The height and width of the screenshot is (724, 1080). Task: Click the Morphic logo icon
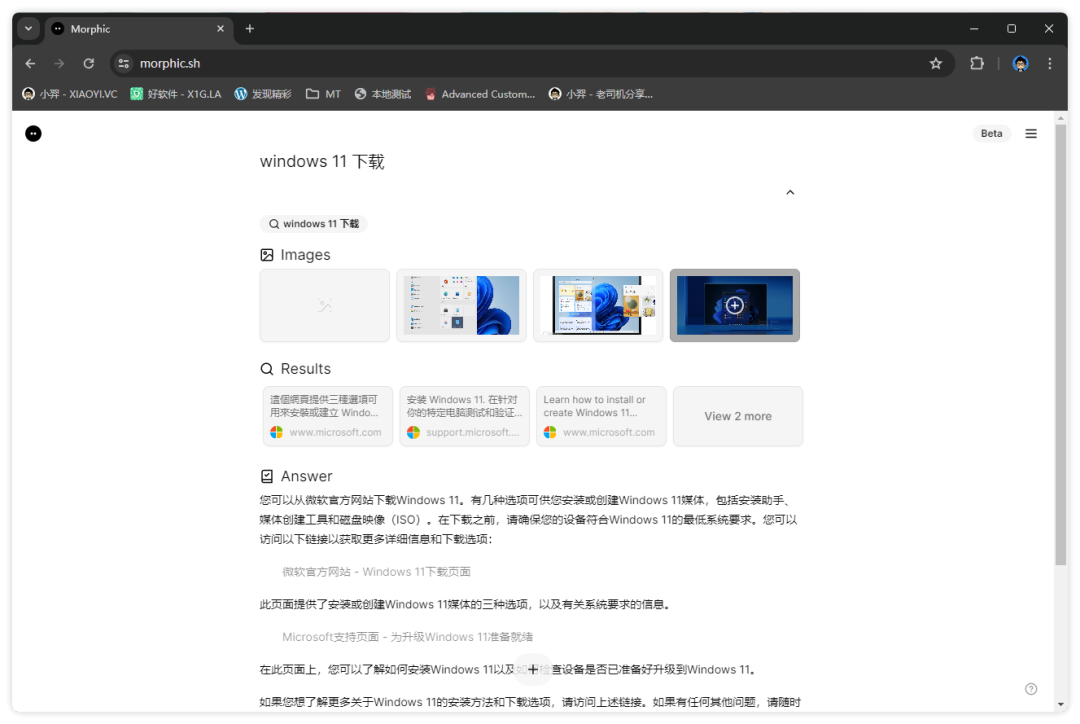coord(33,134)
